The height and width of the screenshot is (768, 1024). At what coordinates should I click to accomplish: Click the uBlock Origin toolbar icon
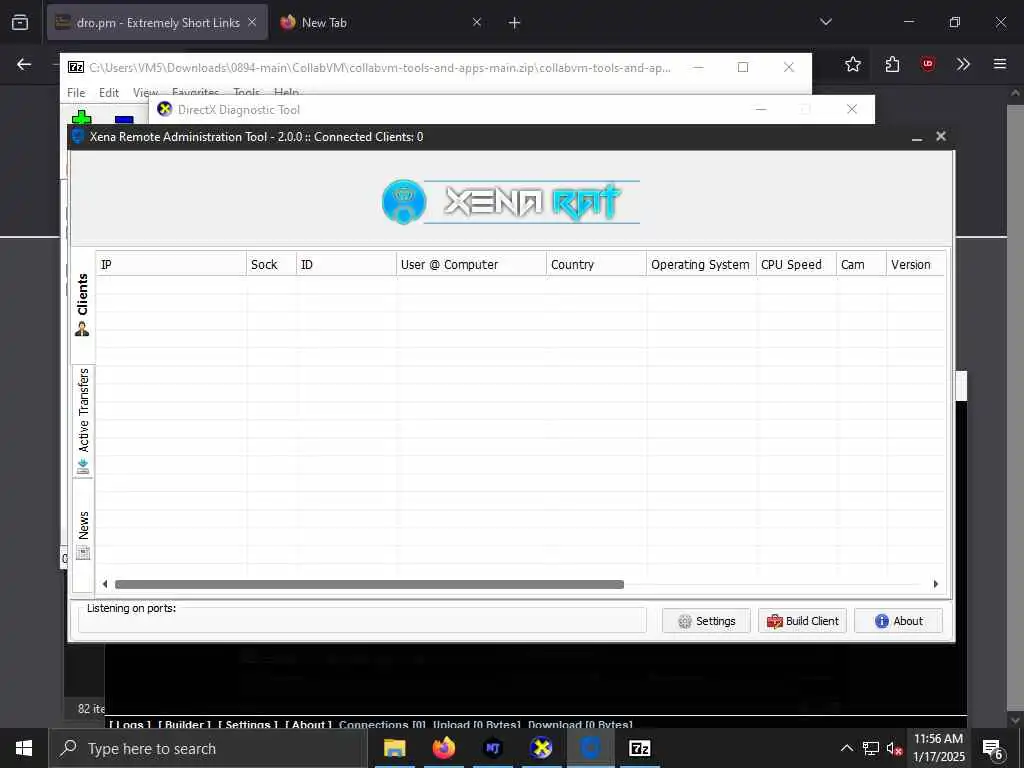pyautogui.click(x=927, y=64)
